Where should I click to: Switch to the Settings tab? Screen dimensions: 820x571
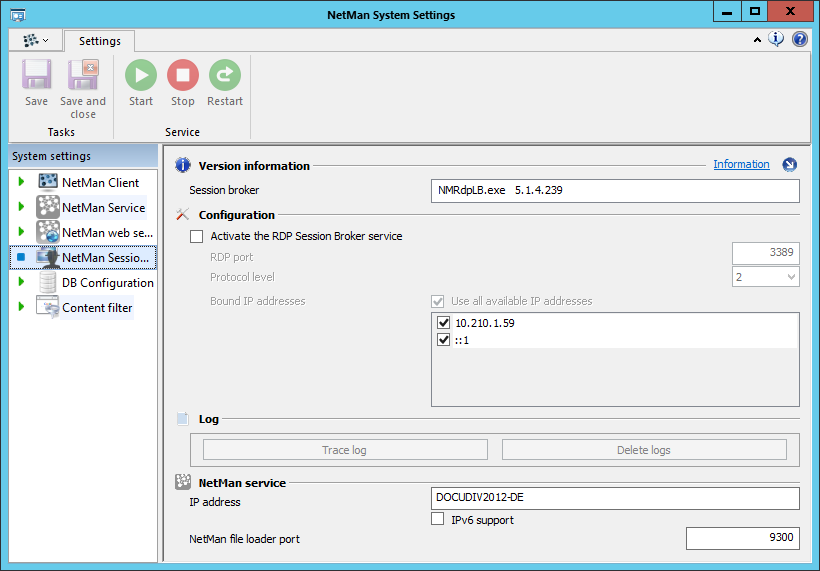click(99, 41)
